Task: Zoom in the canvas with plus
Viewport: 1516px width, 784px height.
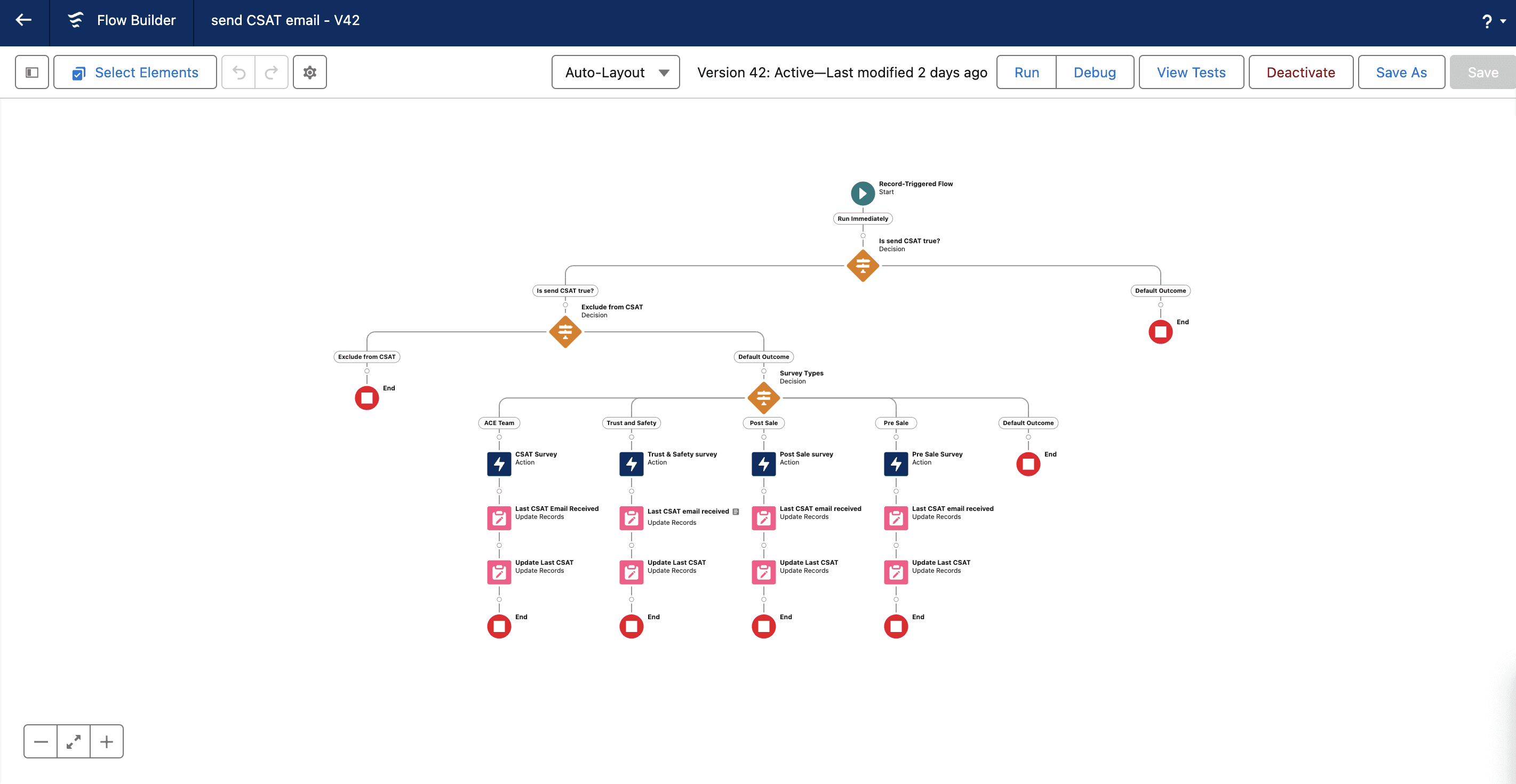Action: 107,742
